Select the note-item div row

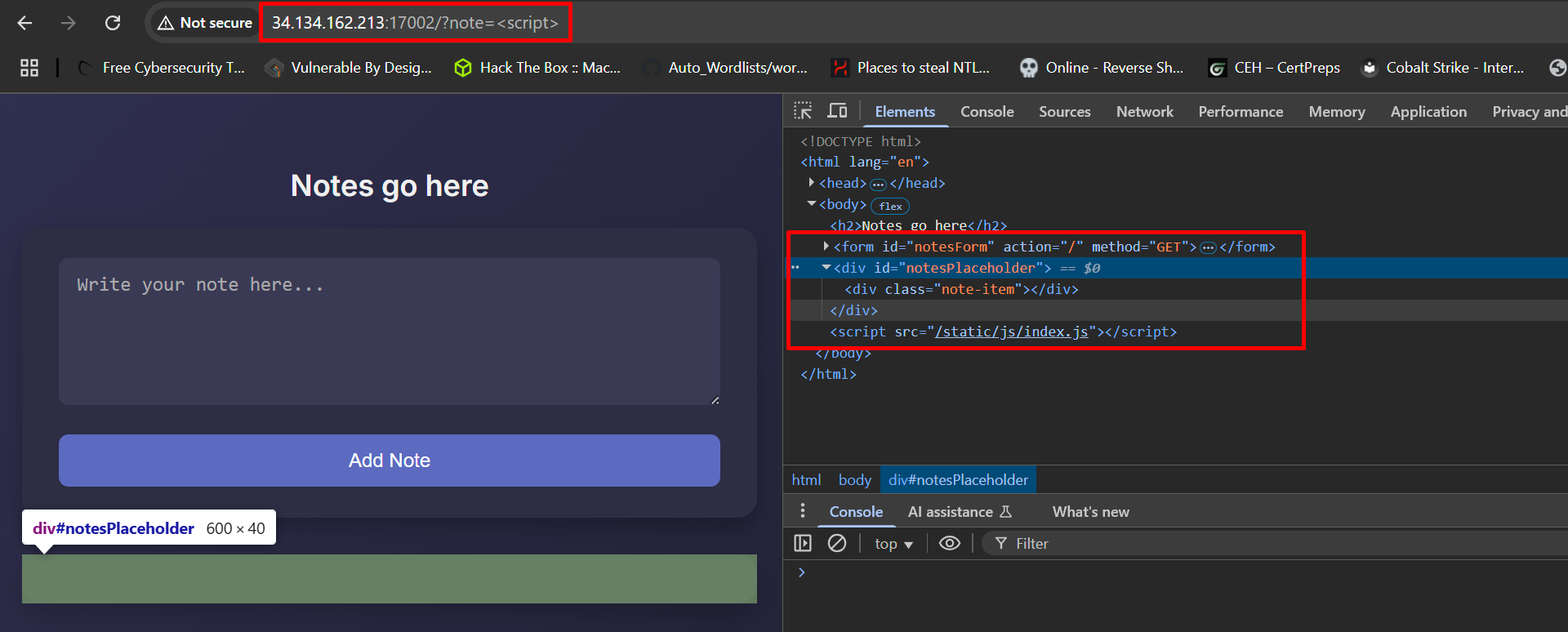point(961,289)
